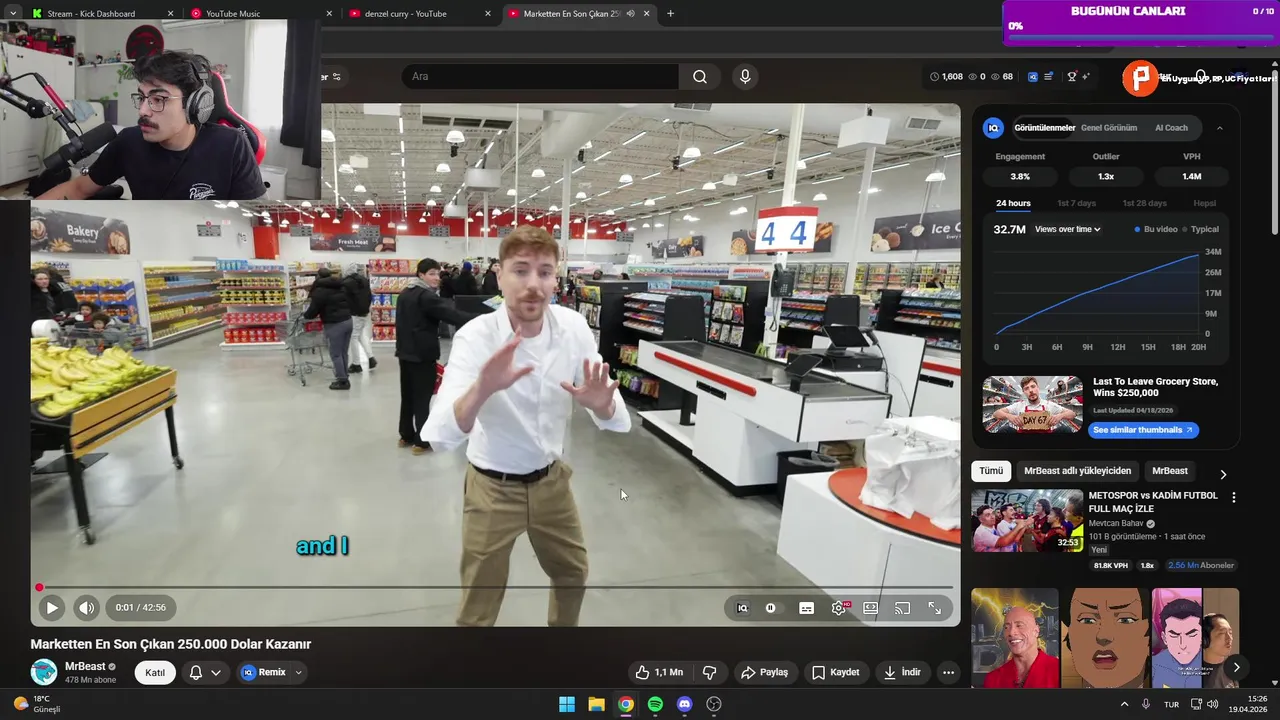Click the YouTube search box labeled Ara
1280x720 pixels.
(540, 77)
